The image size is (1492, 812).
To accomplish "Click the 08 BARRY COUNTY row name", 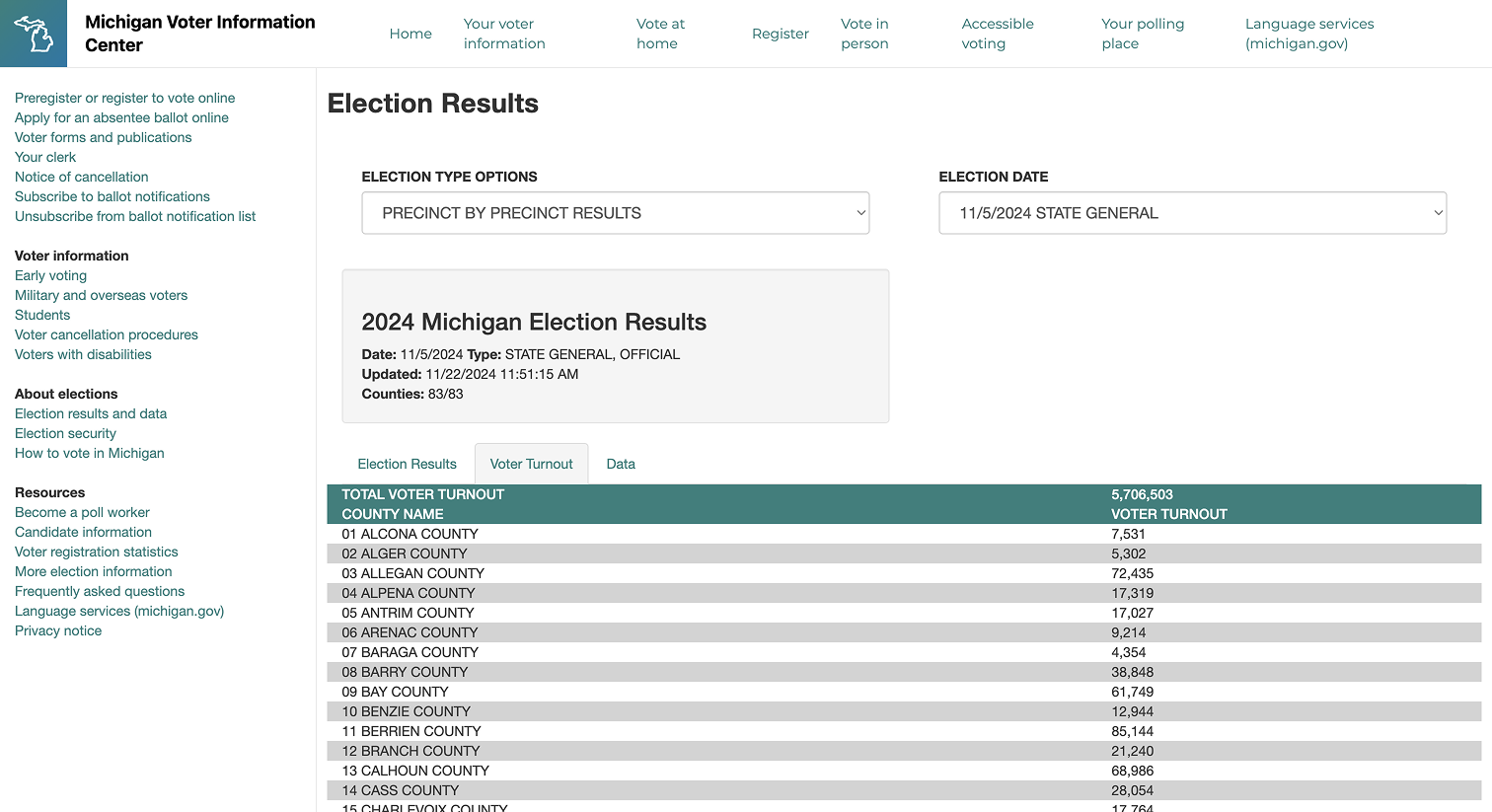I will (405, 672).
